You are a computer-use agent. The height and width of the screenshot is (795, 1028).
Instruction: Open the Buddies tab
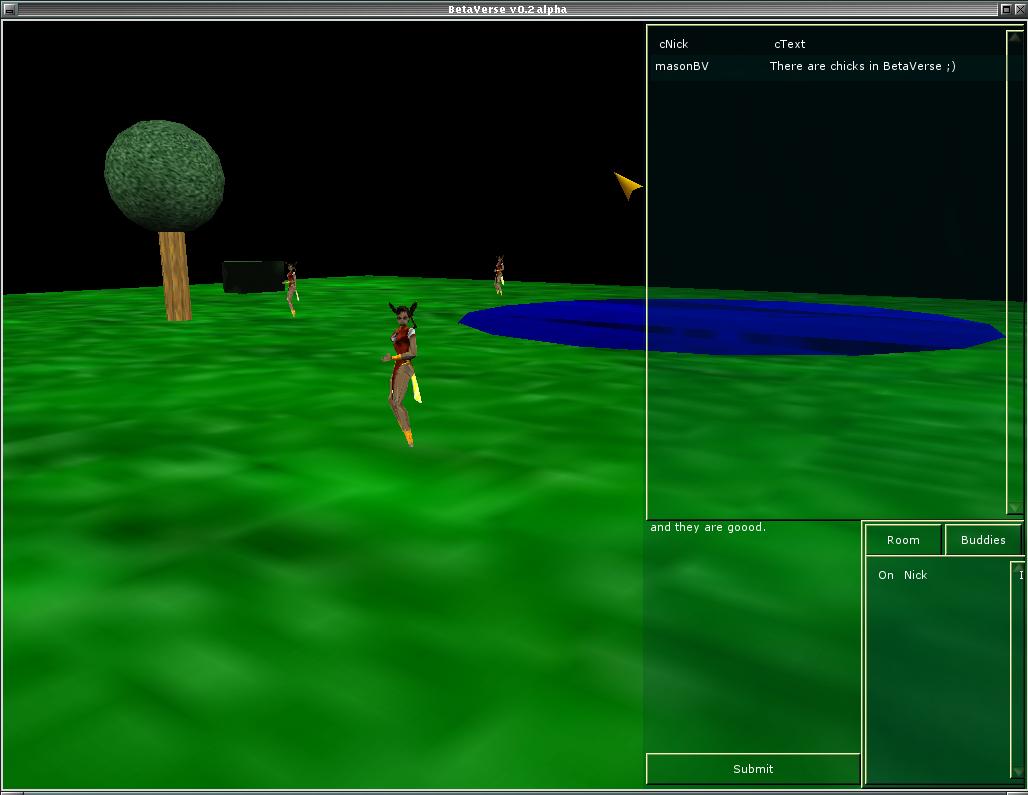983,540
